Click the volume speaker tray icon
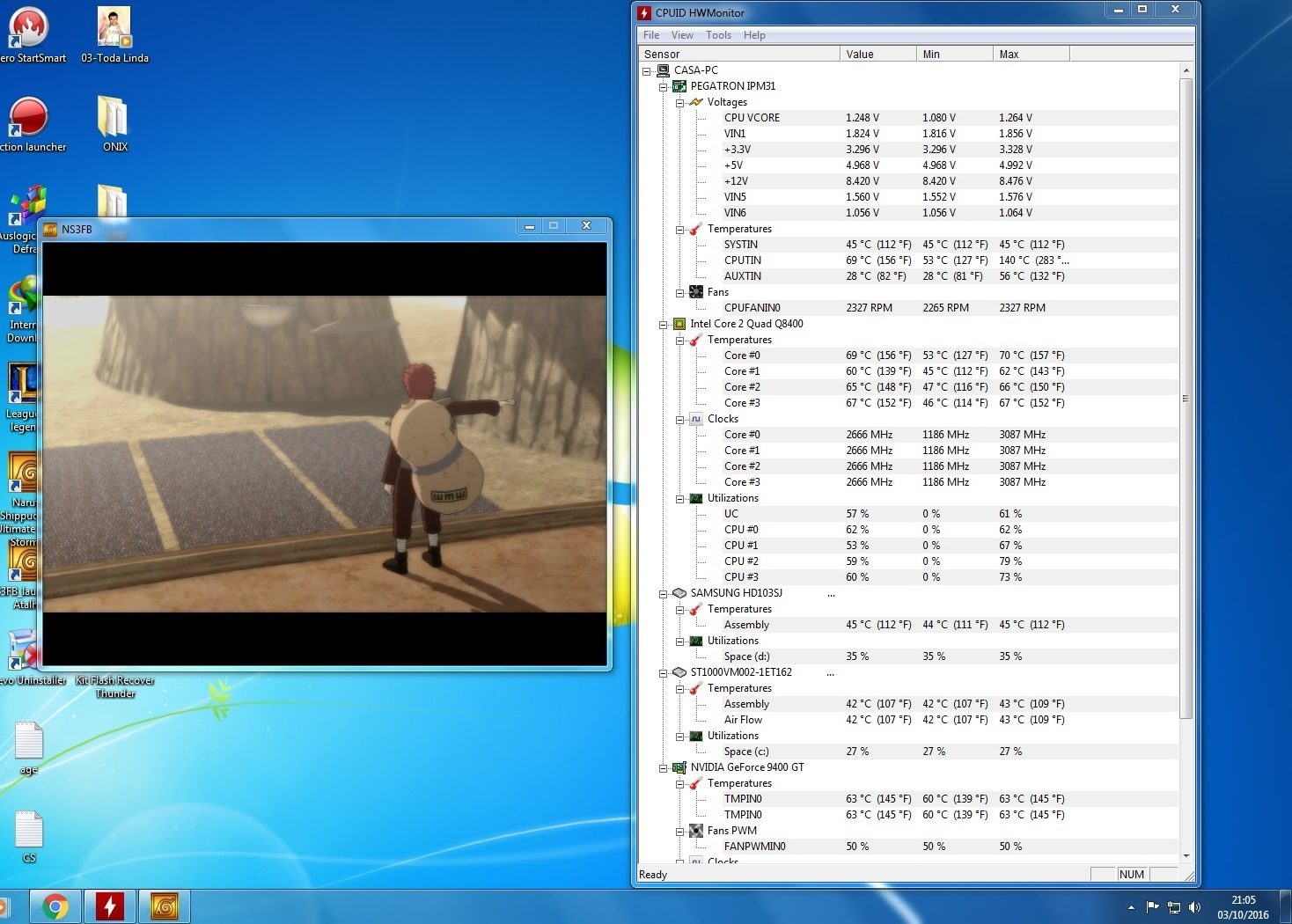The width and height of the screenshot is (1292, 924). 1194,907
